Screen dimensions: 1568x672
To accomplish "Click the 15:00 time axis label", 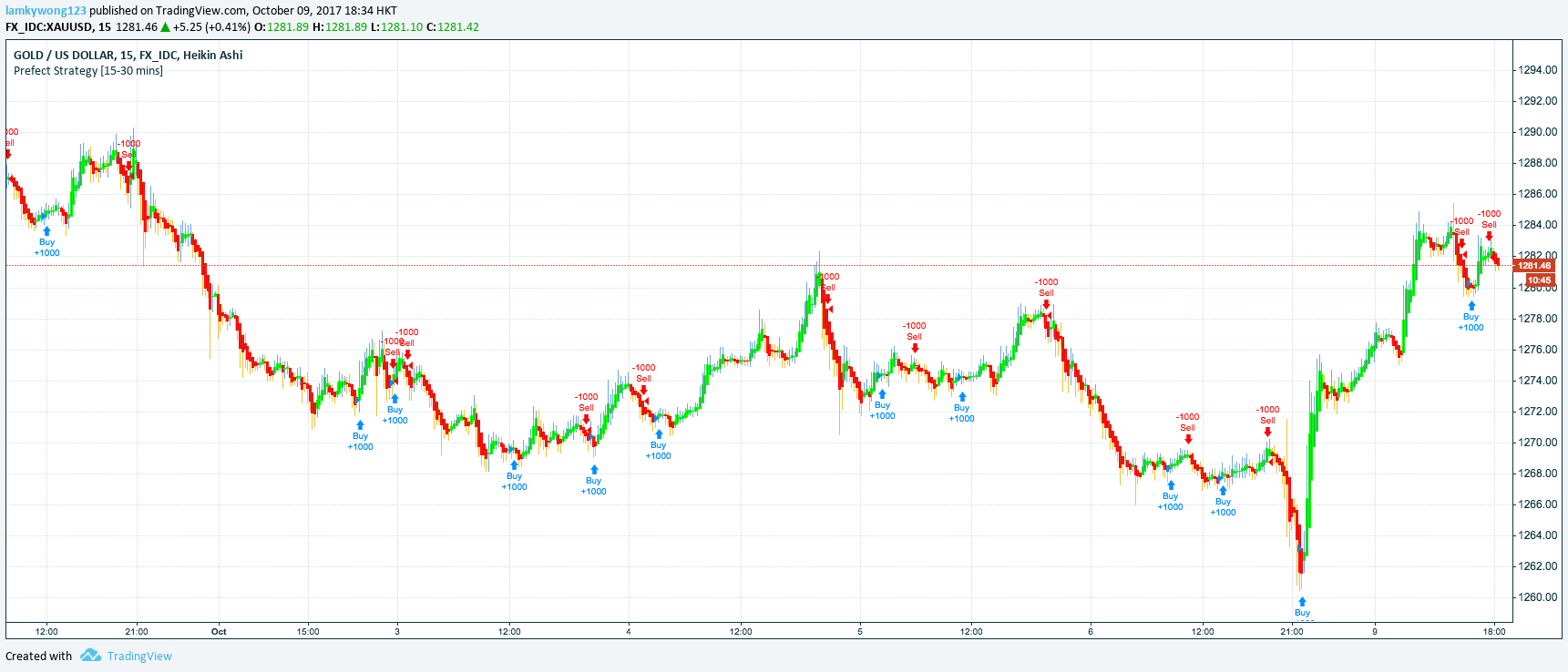I will [x=308, y=631].
